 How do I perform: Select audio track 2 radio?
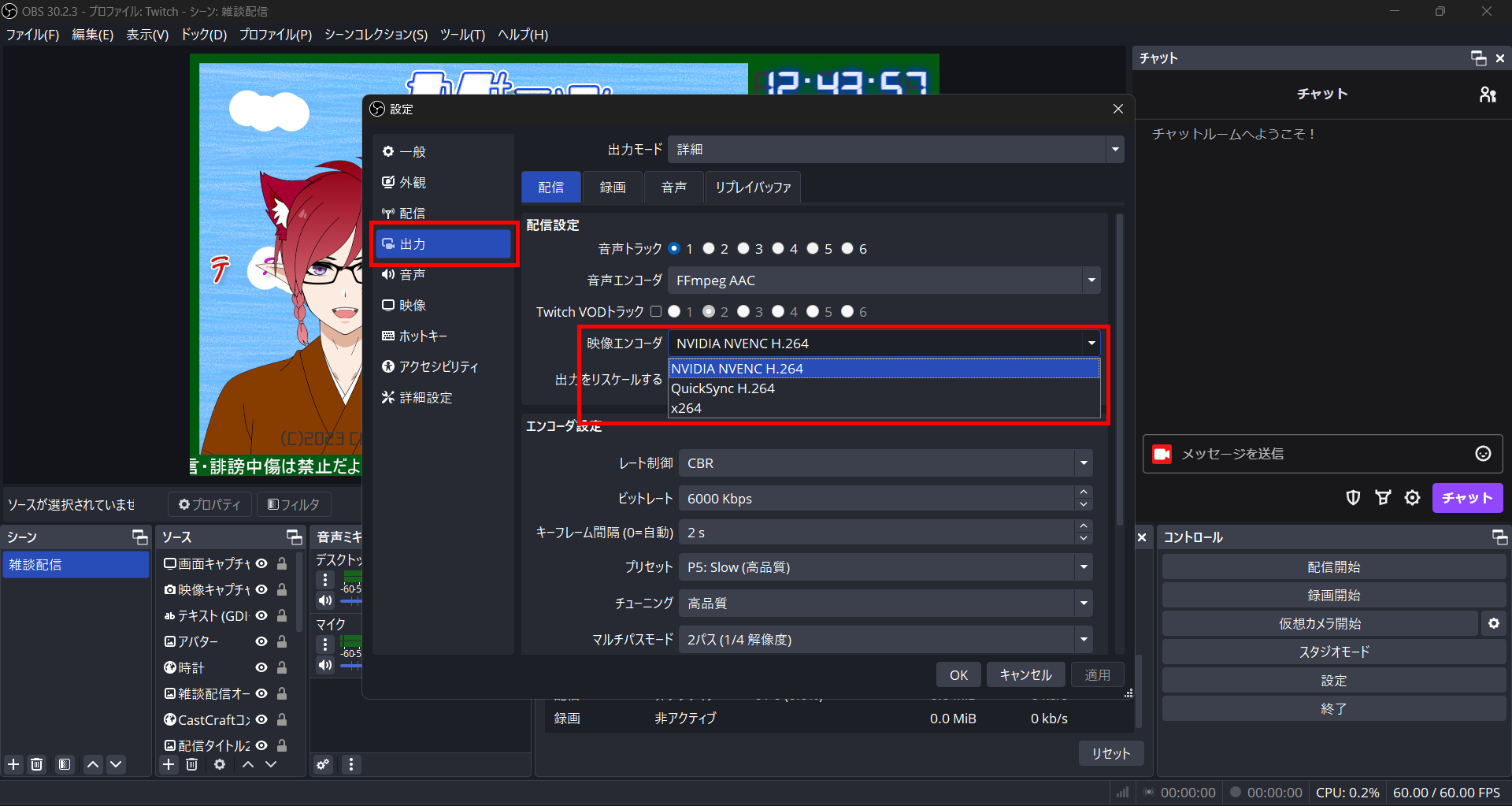709,248
